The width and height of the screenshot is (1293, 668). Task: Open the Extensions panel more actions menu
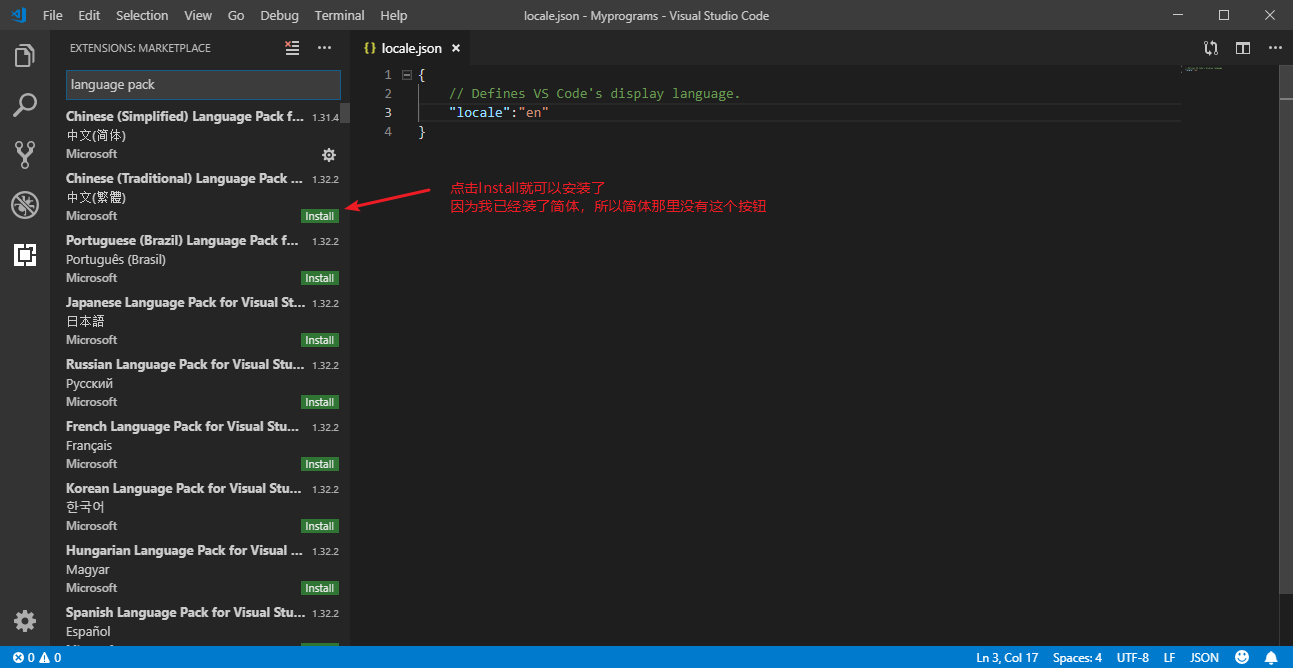tap(324, 47)
